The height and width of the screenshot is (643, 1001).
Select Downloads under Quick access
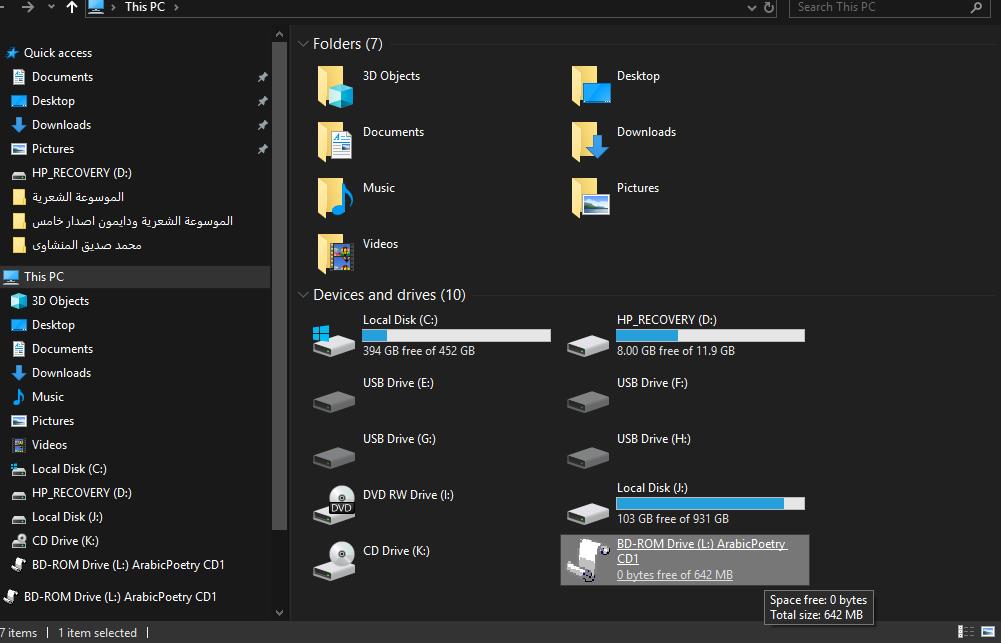tap(61, 125)
